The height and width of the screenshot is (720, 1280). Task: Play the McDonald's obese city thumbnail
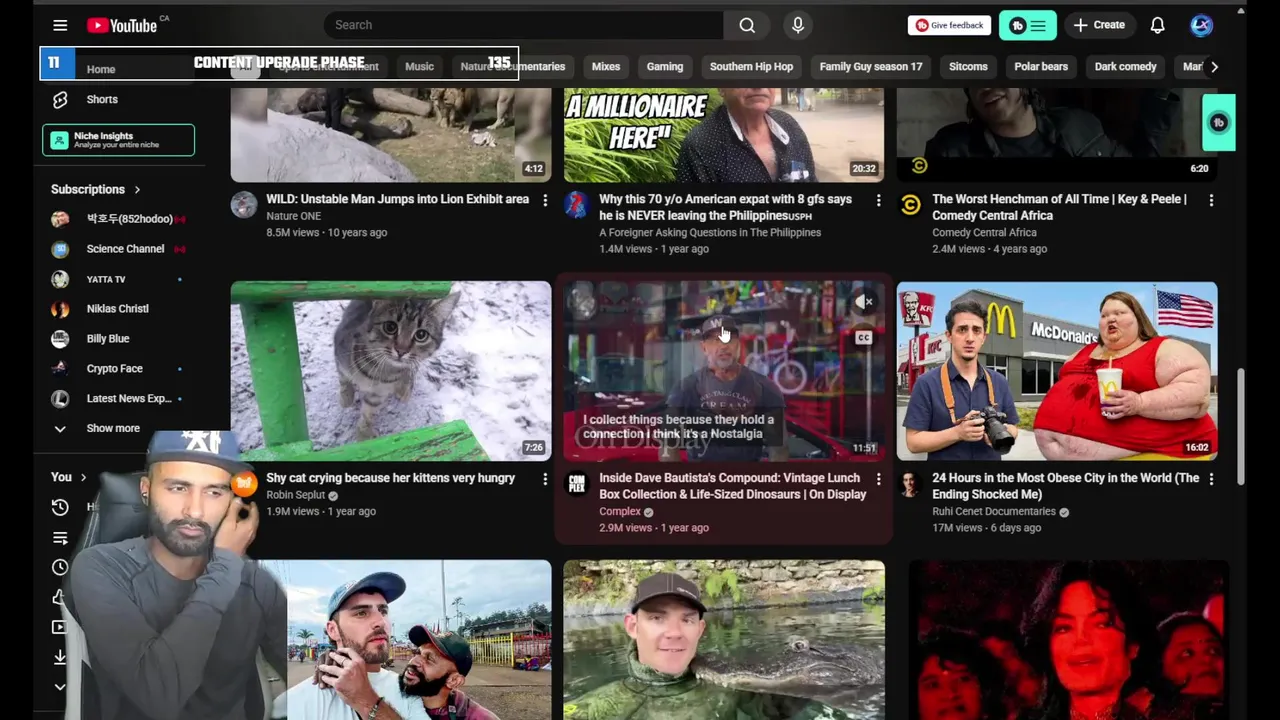point(1057,370)
